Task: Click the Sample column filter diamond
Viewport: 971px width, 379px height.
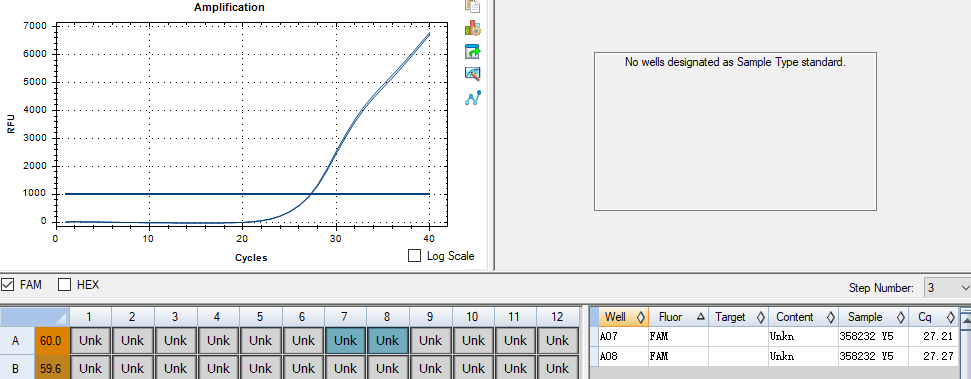Action: tap(900, 317)
